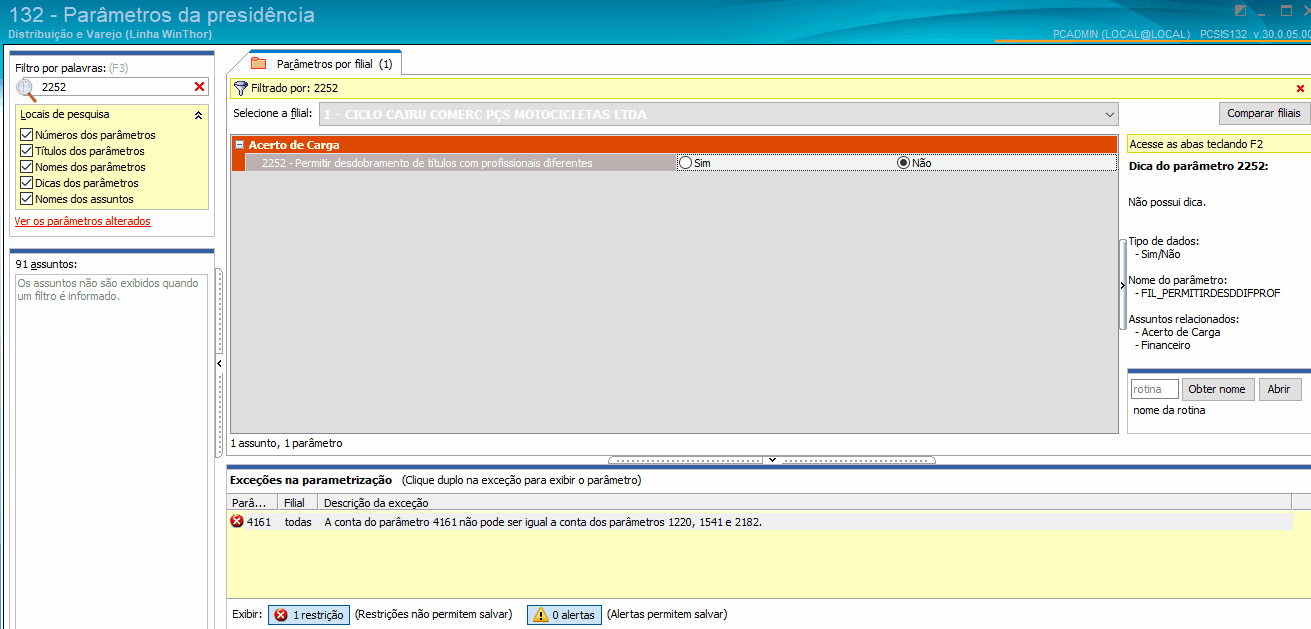Toggle Dicas dos parâmetros checkbox
Screen dimensions: 1311x629
[x=27, y=183]
